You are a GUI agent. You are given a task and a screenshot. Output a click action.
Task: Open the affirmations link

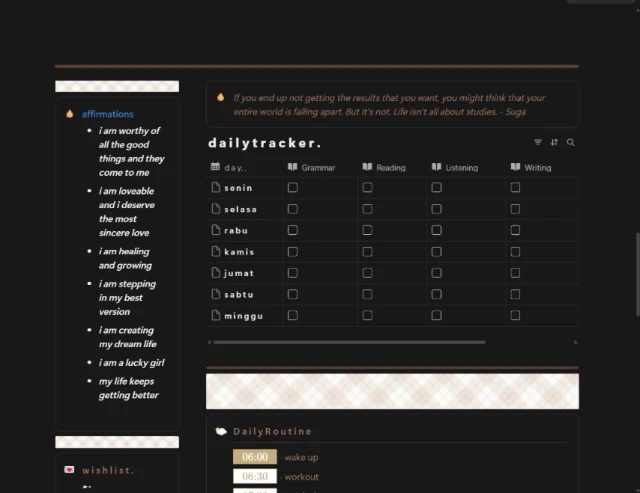(108, 114)
